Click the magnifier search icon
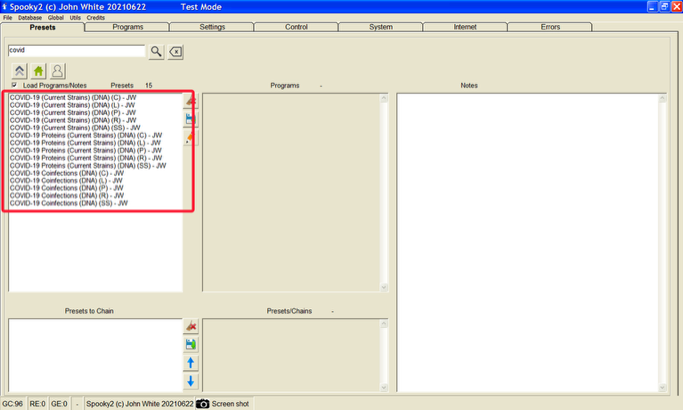Image resolution: width=683 pixels, height=410 pixels. click(156, 51)
